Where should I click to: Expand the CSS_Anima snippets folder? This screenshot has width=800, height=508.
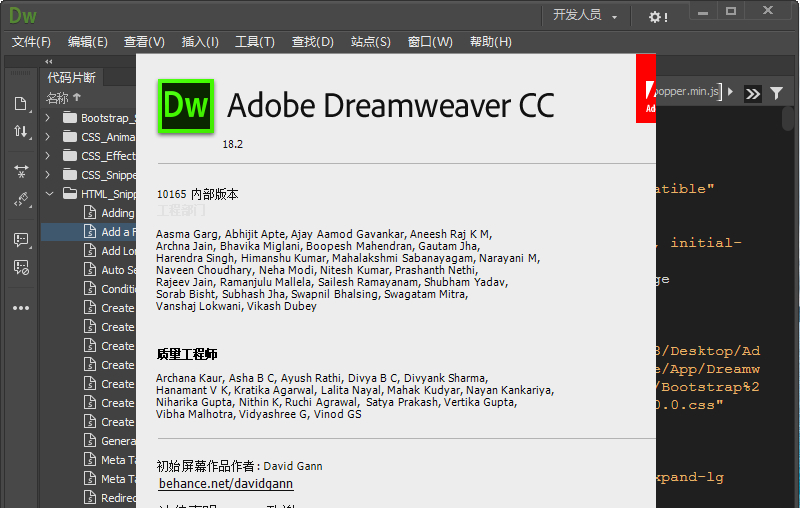48,137
